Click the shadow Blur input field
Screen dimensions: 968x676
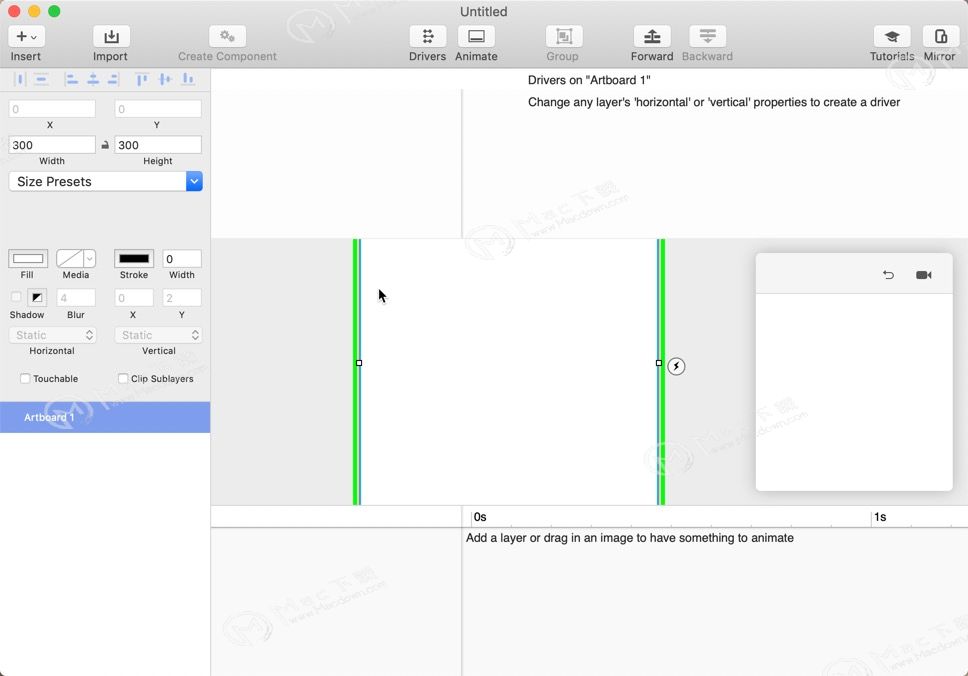(x=76, y=298)
